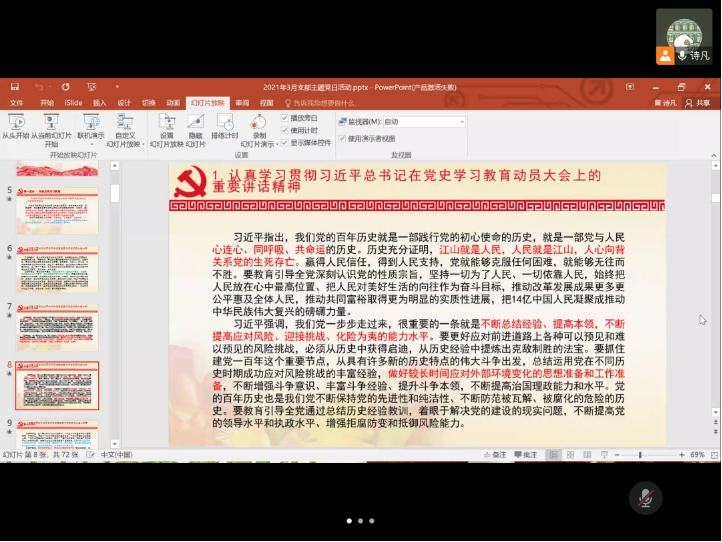Toggle Use Presenter View (使用演示者视图) checkbox

pyautogui.click(x=343, y=138)
